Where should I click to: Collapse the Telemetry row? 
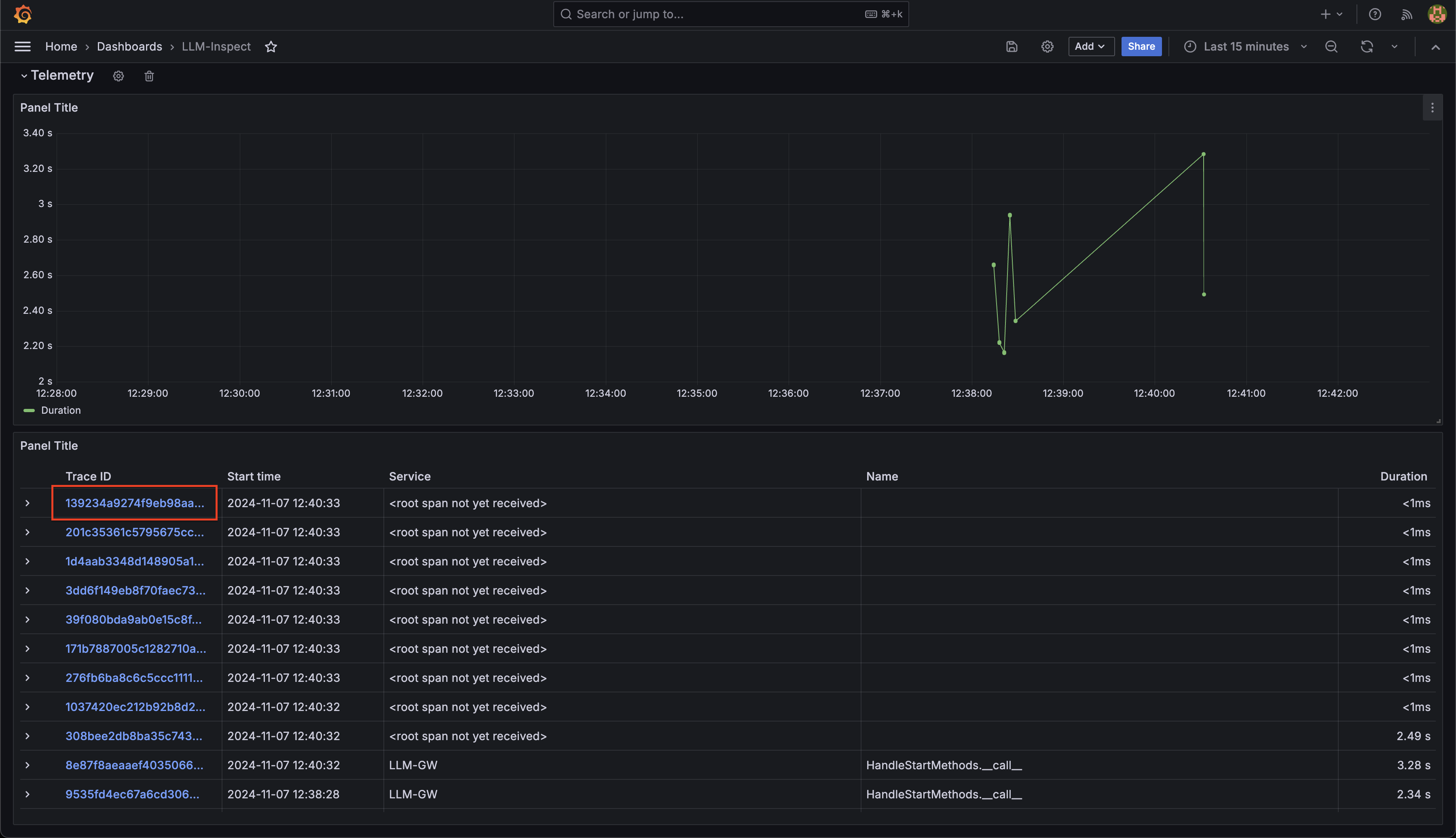[24, 76]
